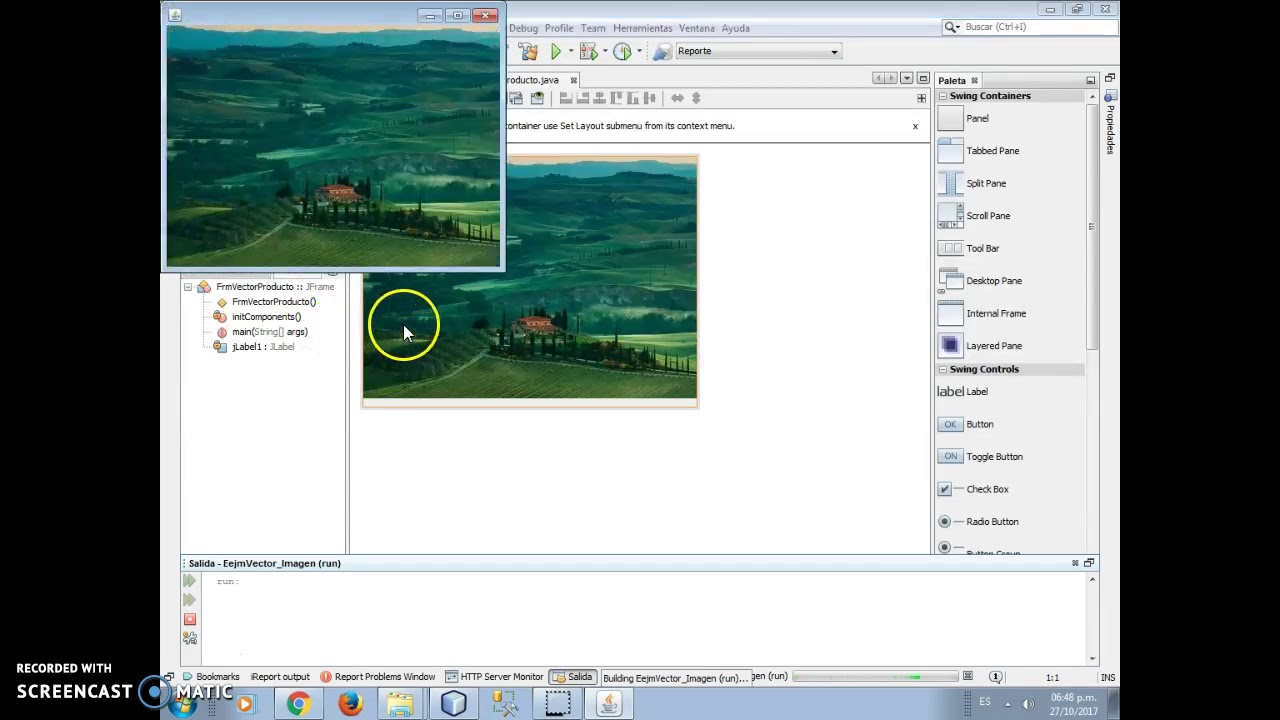Select jLabel1 : JLabel tree node

point(262,347)
